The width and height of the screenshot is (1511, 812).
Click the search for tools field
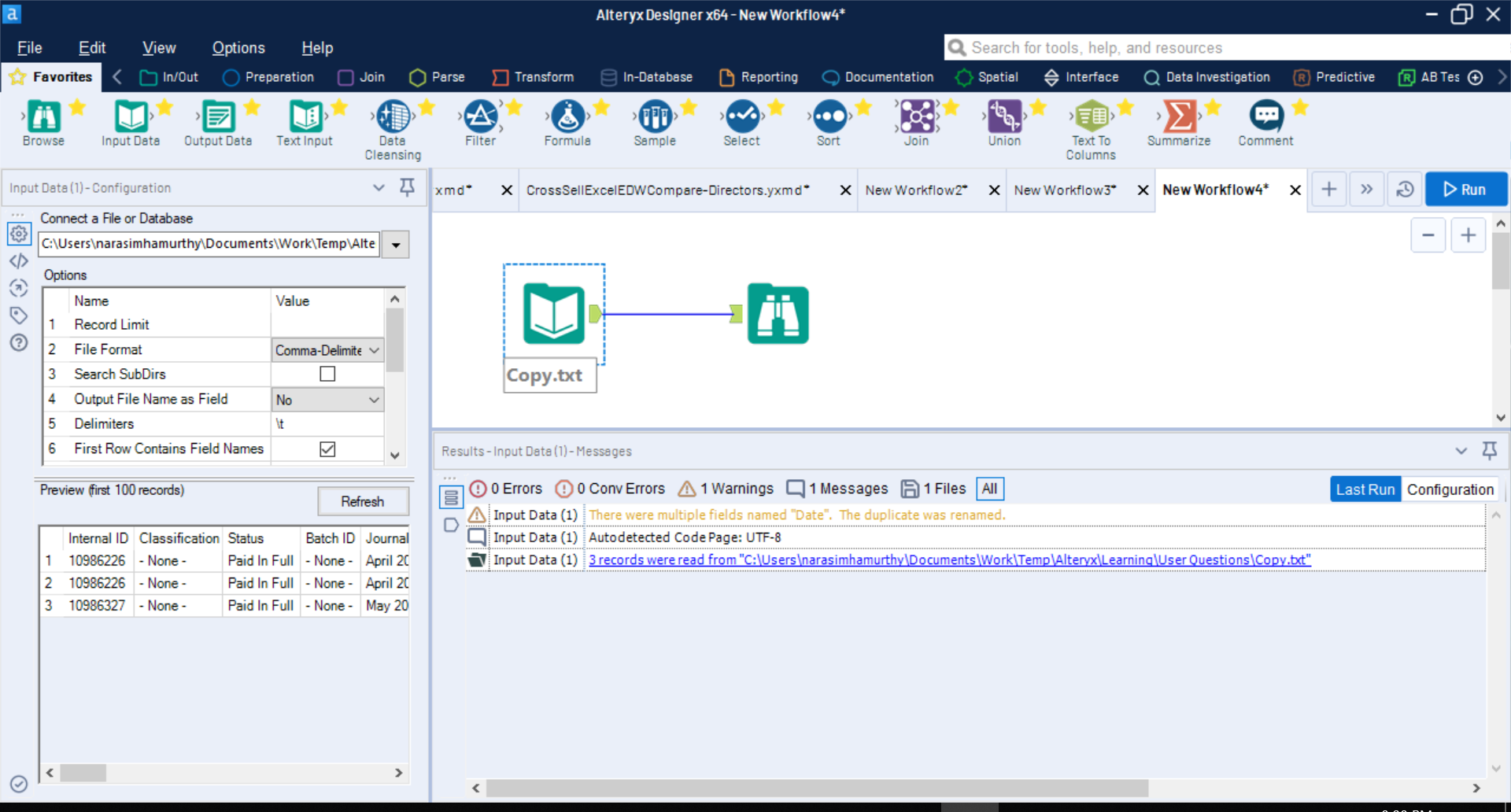click(1226, 48)
